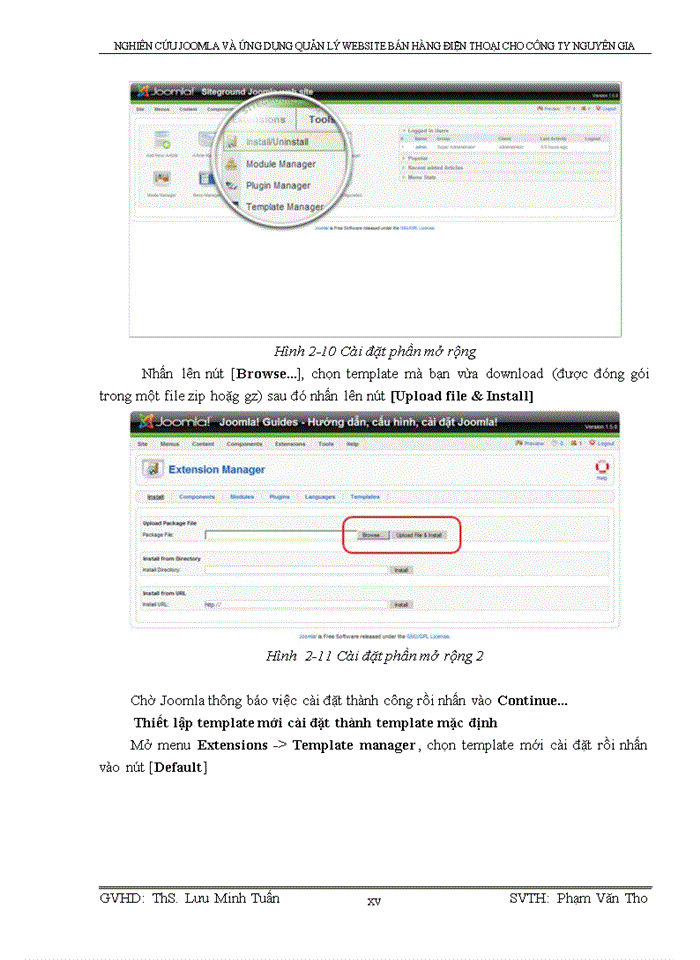Screen dimensions: 700x960
Task: Click the Install/Uninstall icon in the magnified menu
Action: (231, 143)
